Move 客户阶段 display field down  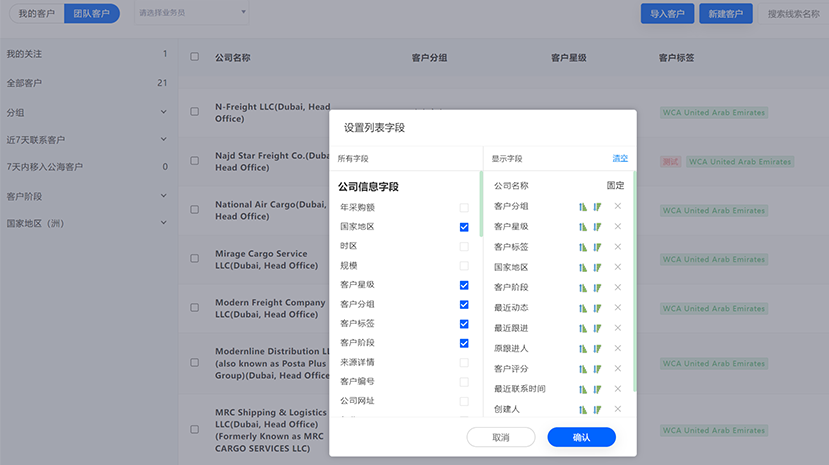pyautogui.click(x=597, y=287)
